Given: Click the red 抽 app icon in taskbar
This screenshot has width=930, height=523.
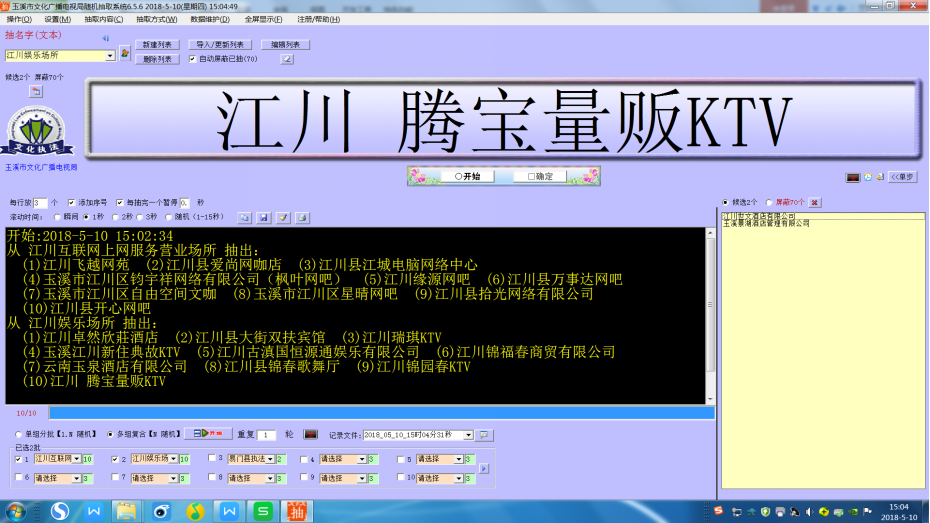Looking at the screenshot, I should pos(297,511).
